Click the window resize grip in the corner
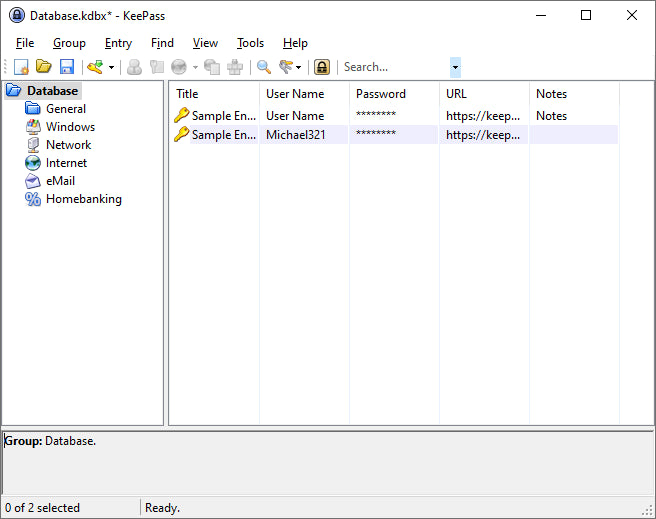 648,511
